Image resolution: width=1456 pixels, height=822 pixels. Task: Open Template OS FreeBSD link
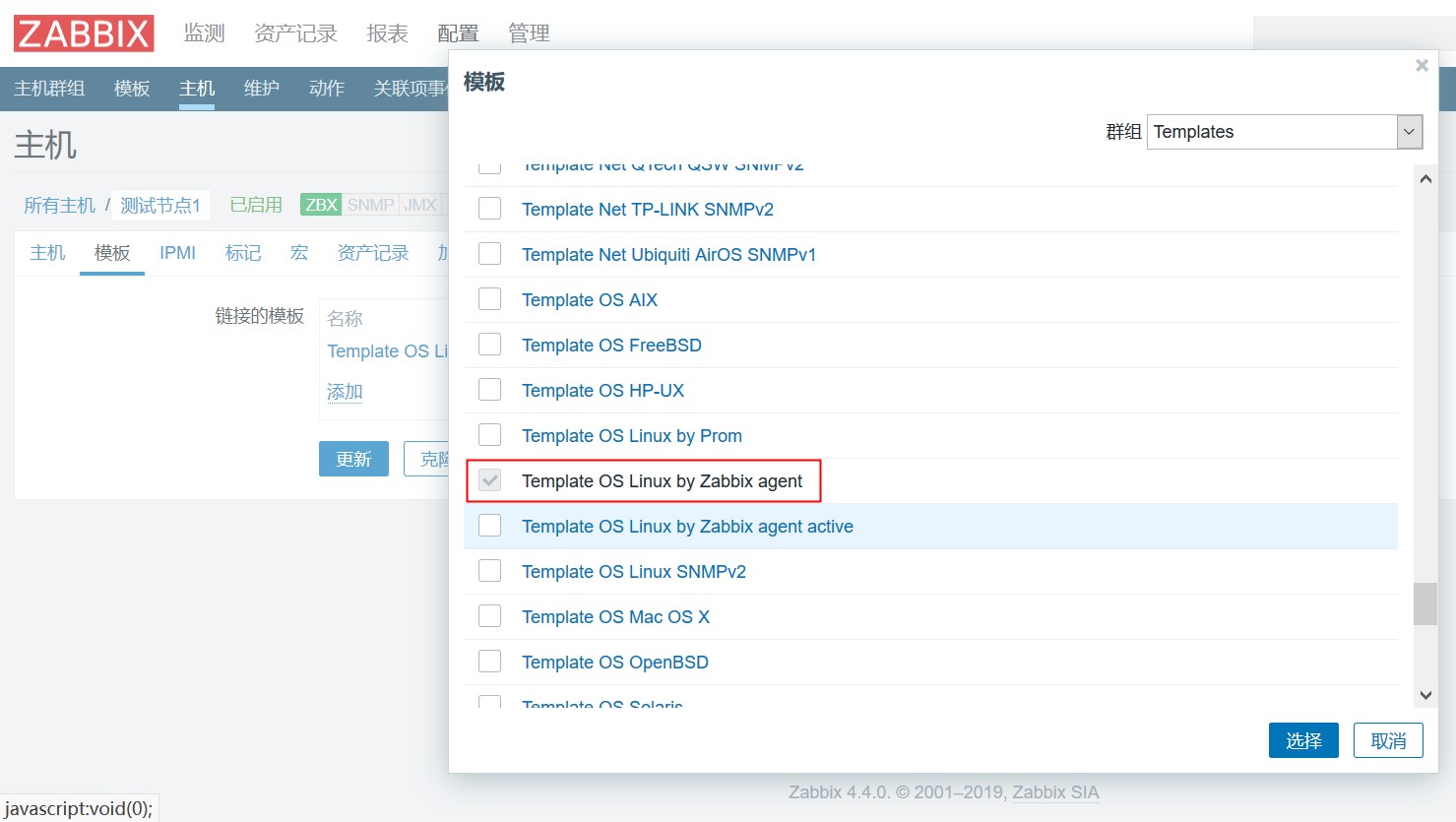[611, 346]
